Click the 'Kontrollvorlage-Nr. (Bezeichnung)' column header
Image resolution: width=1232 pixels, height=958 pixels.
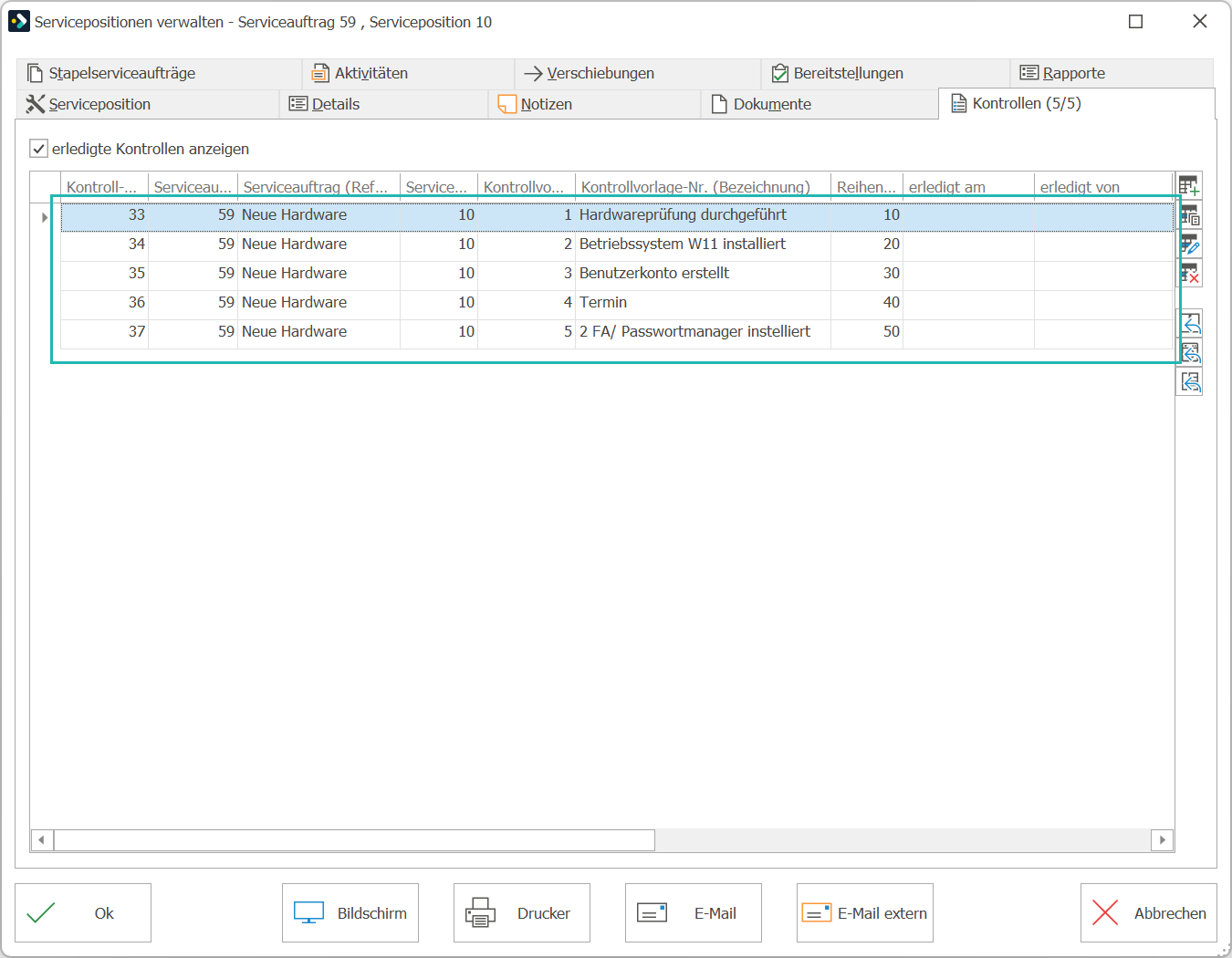tap(703, 187)
